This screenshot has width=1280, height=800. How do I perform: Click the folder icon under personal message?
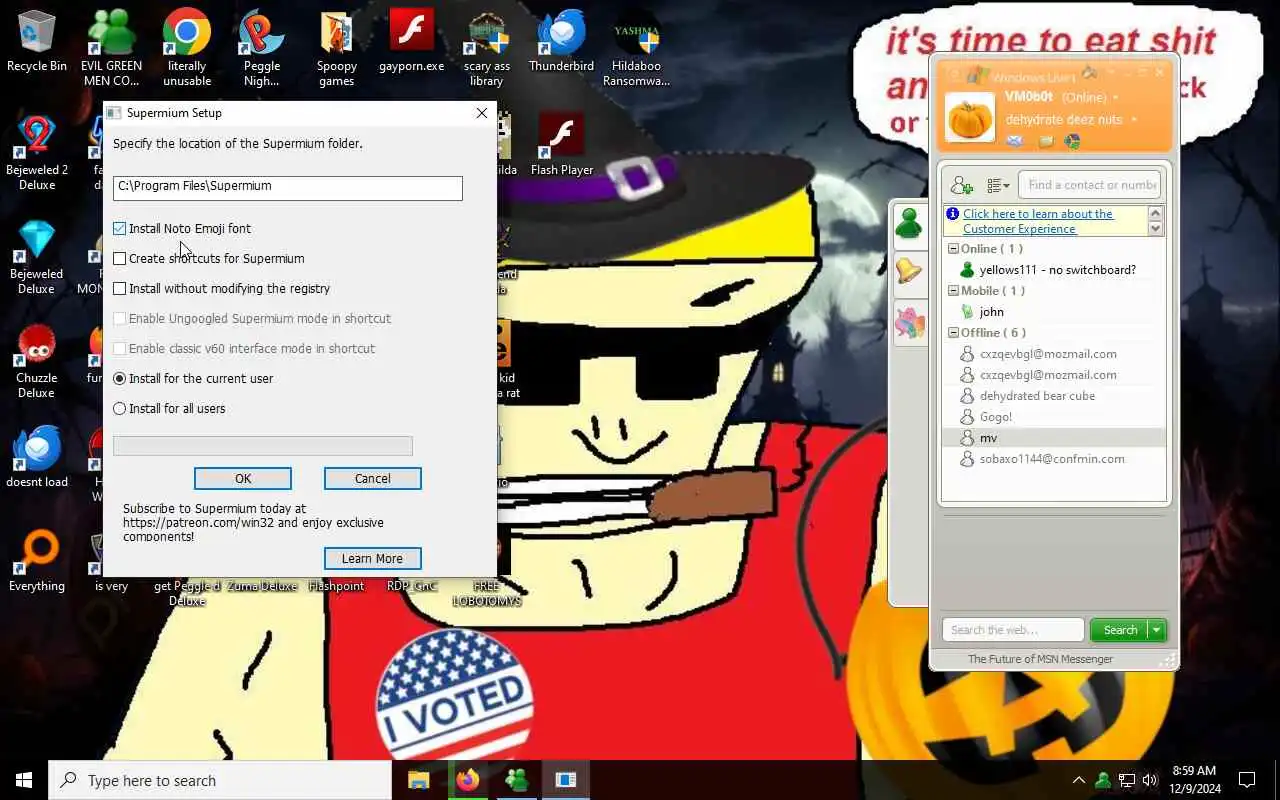click(x=1045, y=141)
